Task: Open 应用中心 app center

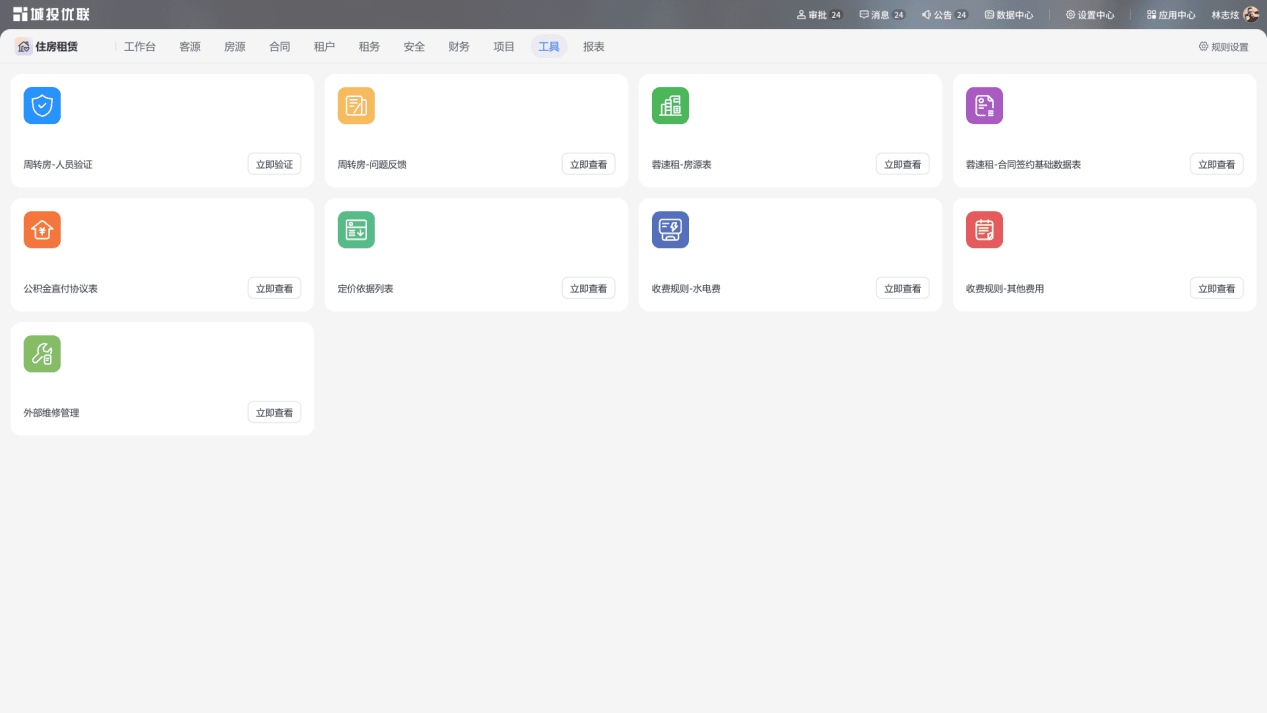Action: (x=1171, y=15)
